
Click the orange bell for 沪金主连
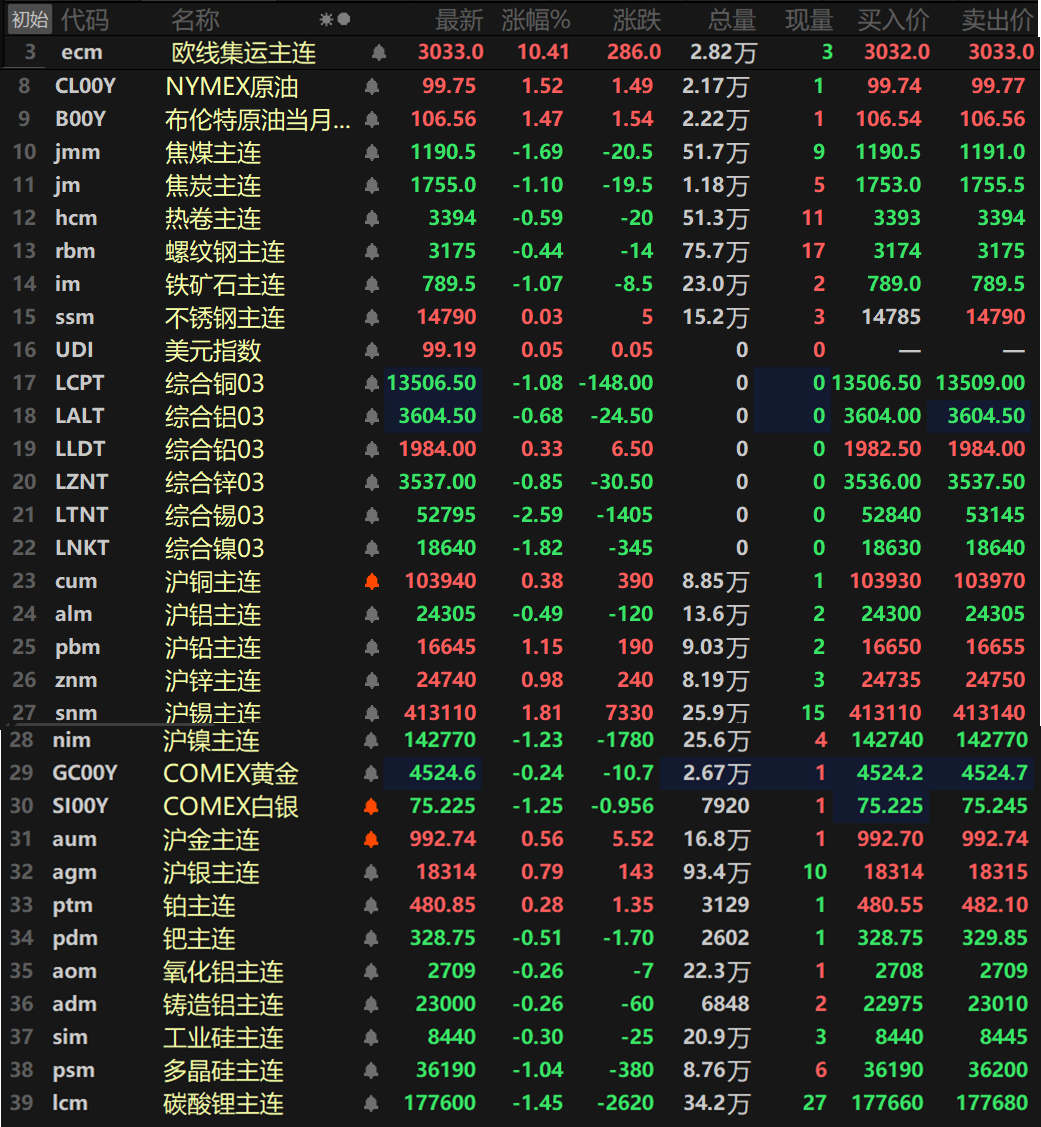[x=371, y=840]
